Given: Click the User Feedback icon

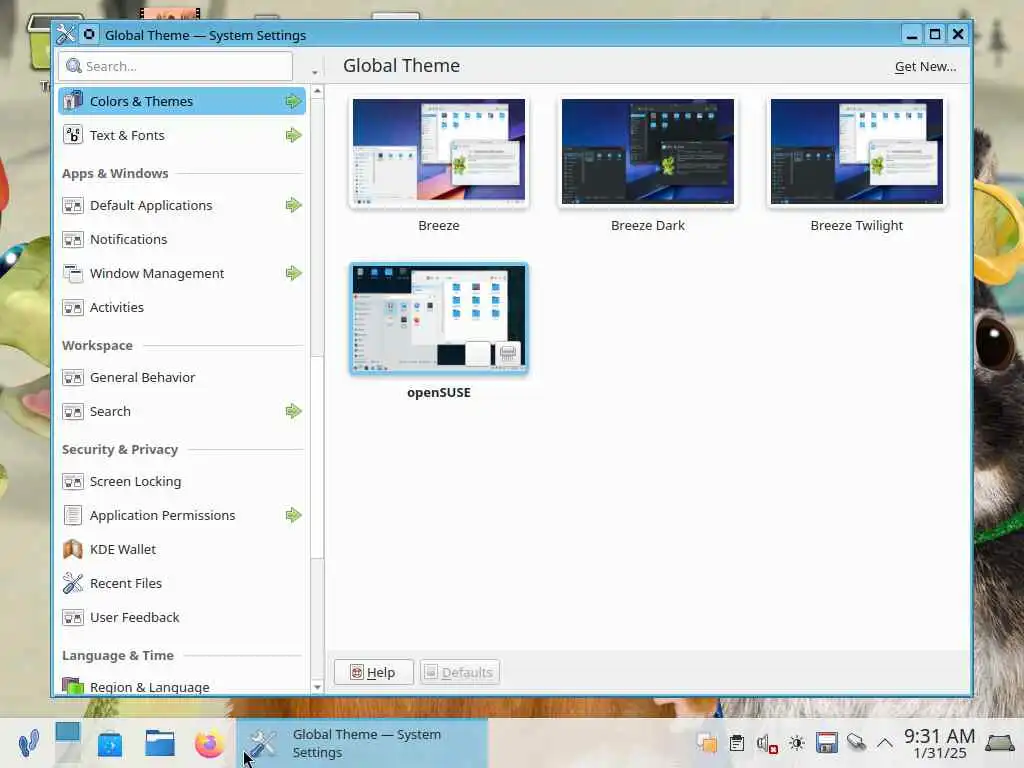Looking at the screenshot, I should (x=72, y=617).
